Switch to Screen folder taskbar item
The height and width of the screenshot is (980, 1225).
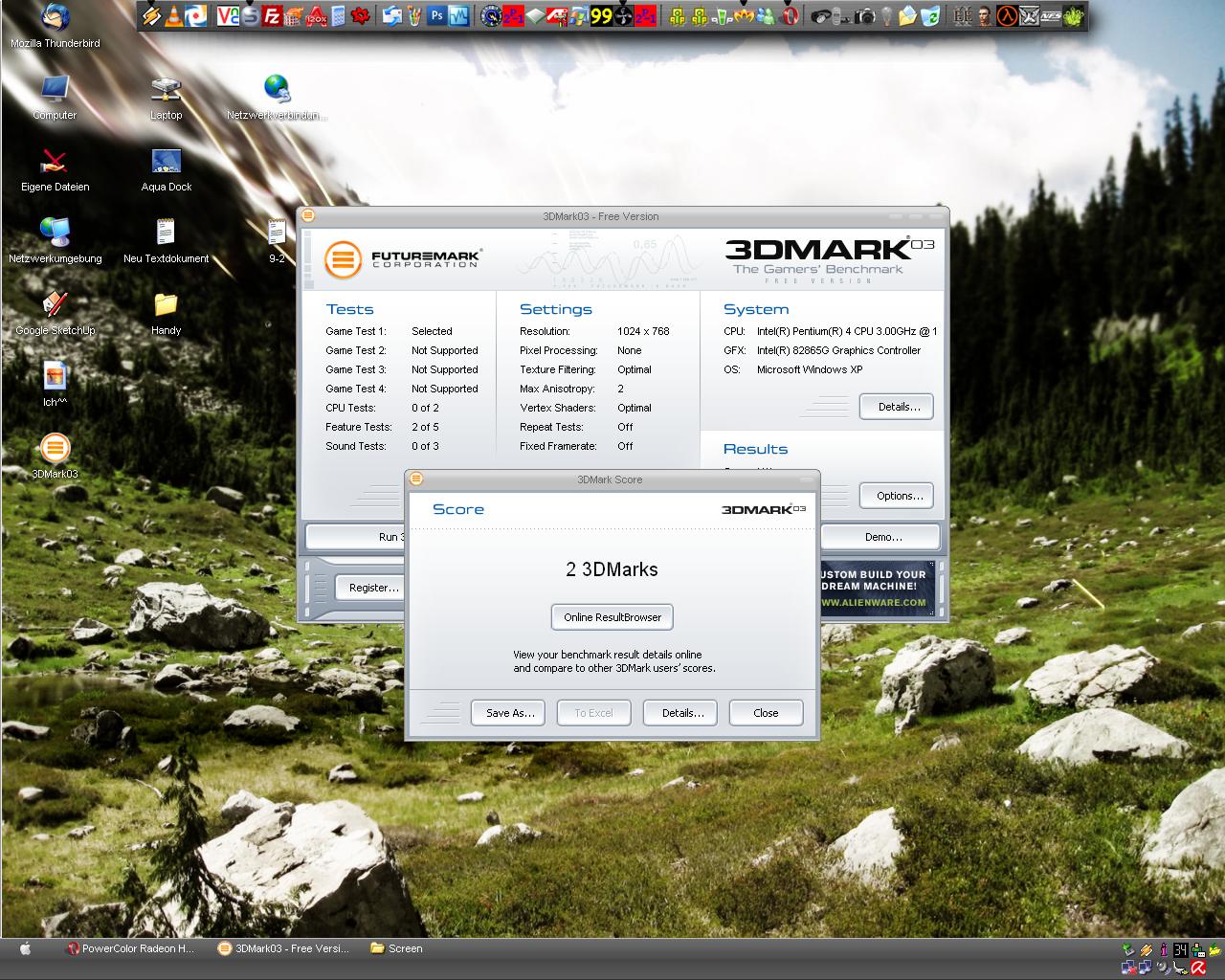(397, 948)
